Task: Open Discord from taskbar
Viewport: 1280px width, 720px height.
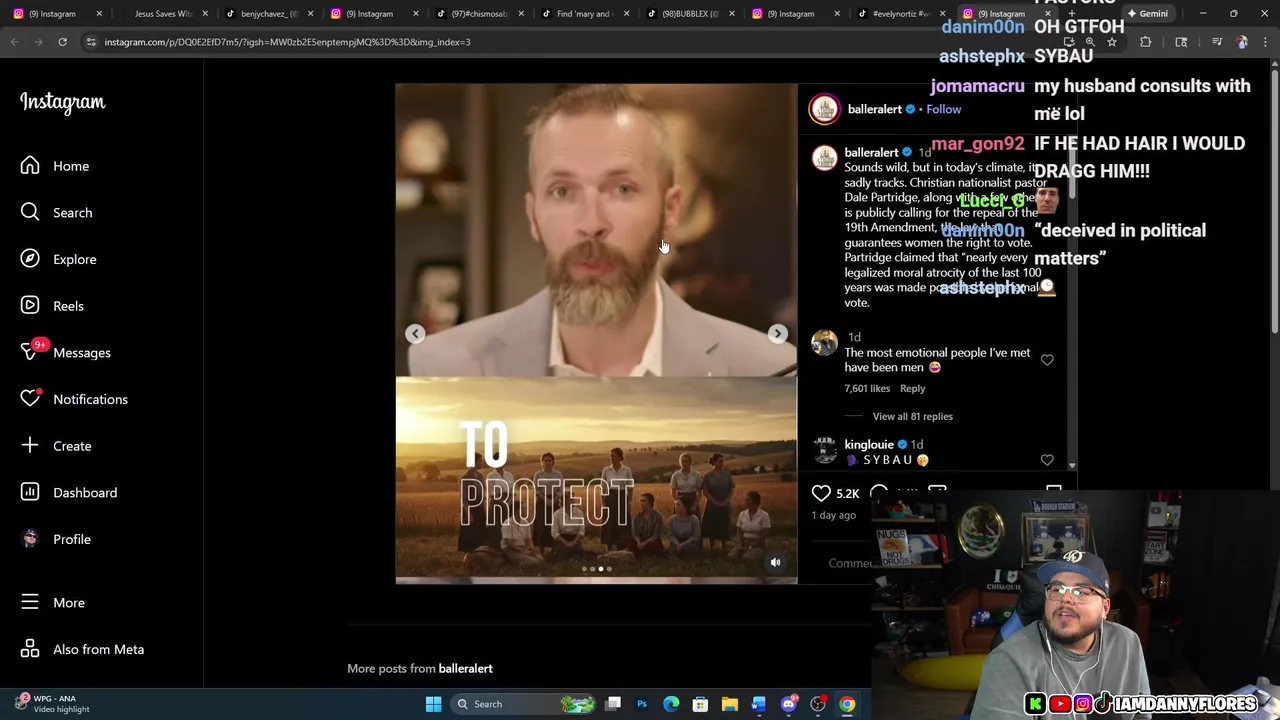Action: tap(788, 704)
